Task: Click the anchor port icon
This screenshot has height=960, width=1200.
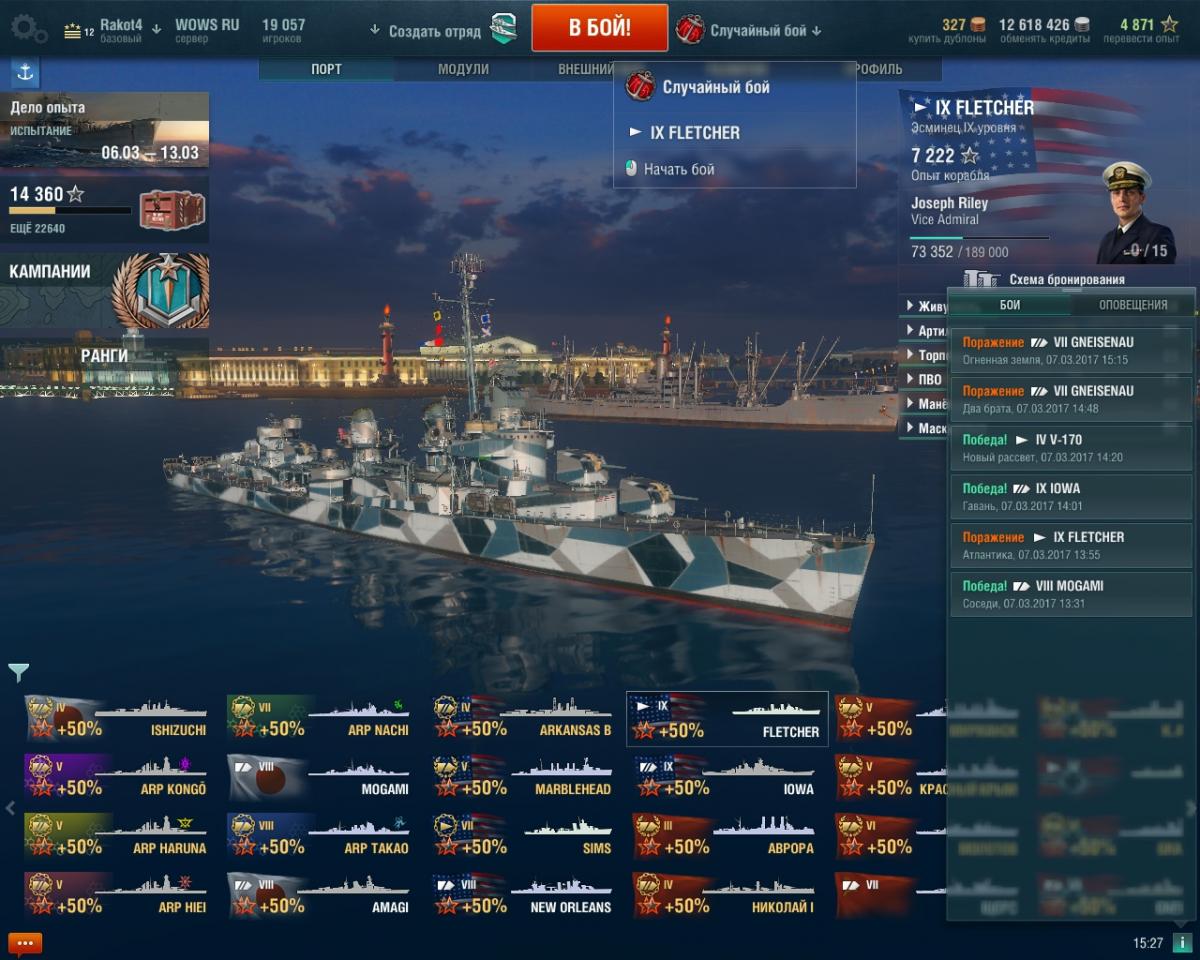Action: 25,72
